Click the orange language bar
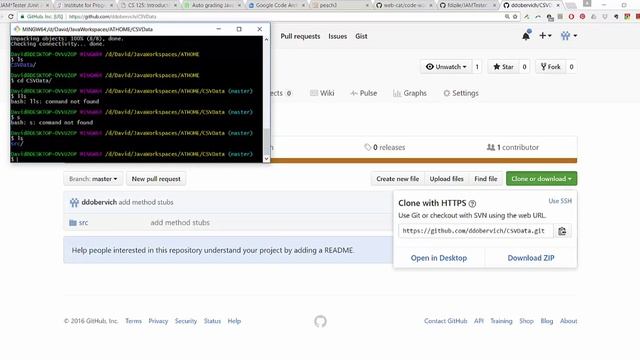 click(x=424, y=161)
